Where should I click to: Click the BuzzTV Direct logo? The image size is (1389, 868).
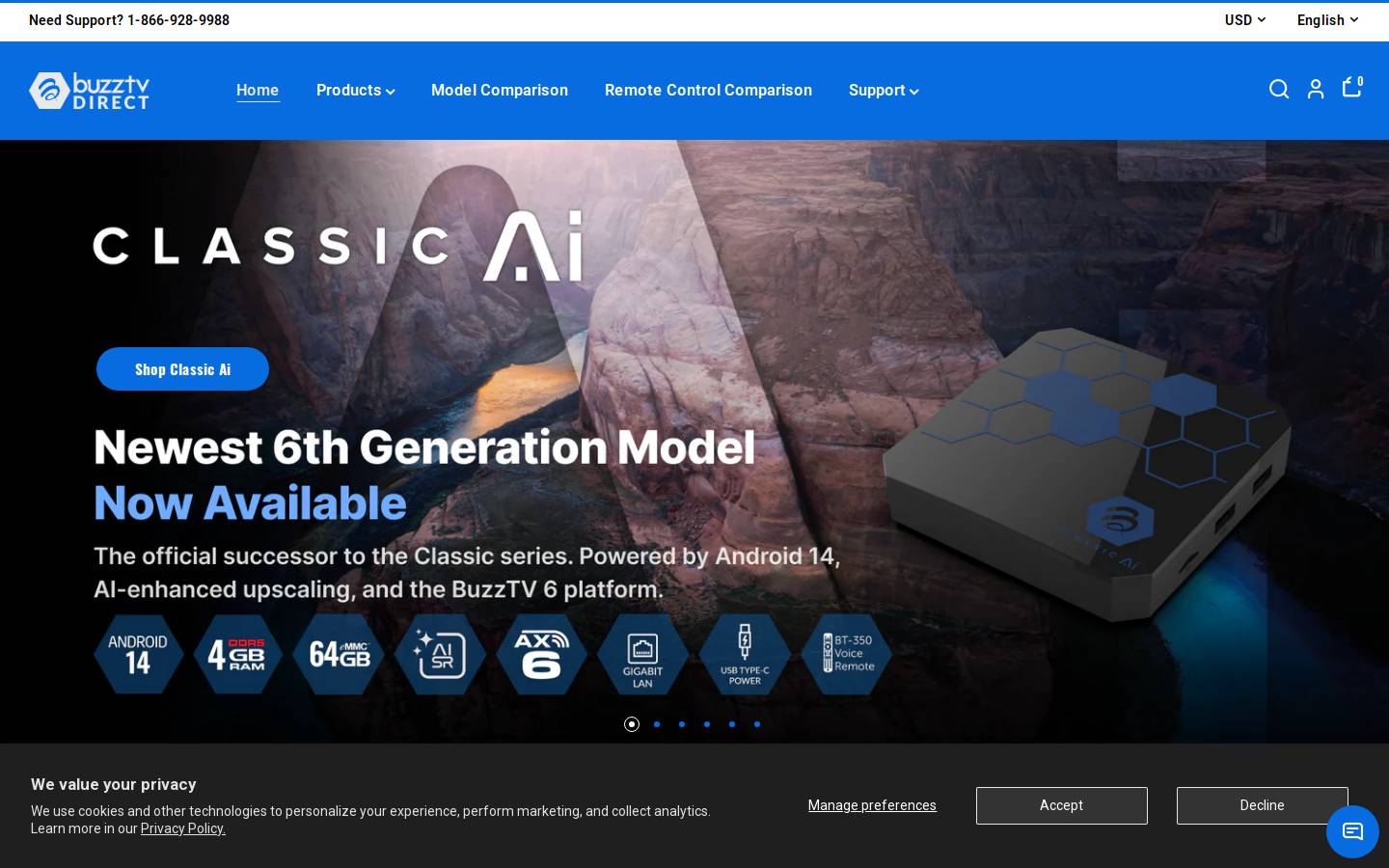coord(89,91)
